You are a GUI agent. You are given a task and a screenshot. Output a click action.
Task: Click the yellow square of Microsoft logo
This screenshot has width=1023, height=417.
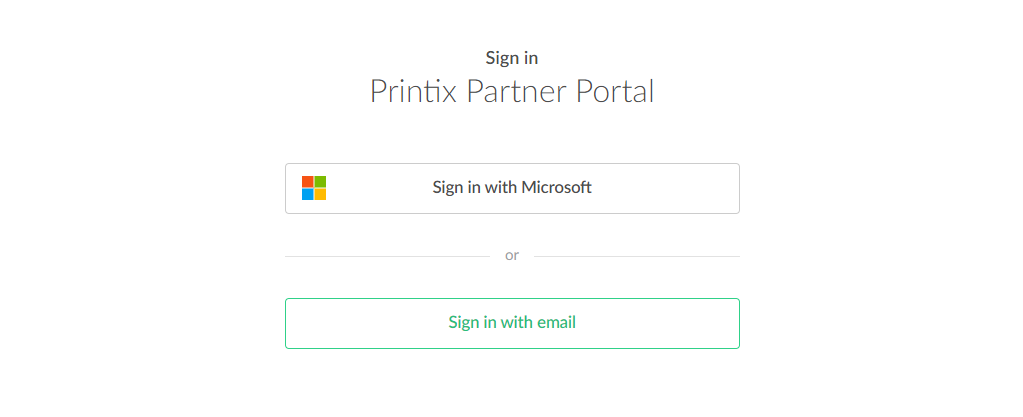pos(320,194)
